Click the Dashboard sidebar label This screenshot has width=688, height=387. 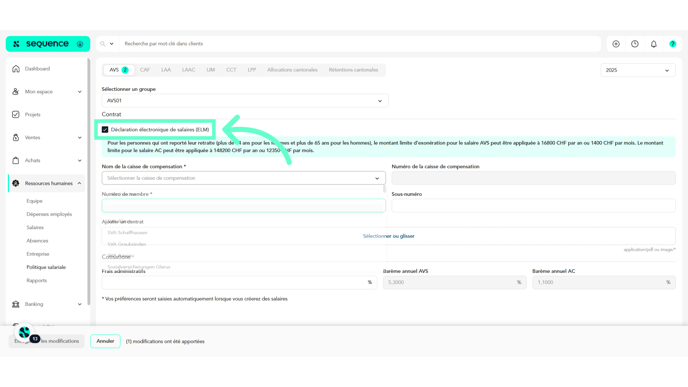pyautogui.click(x=37, y=69)
